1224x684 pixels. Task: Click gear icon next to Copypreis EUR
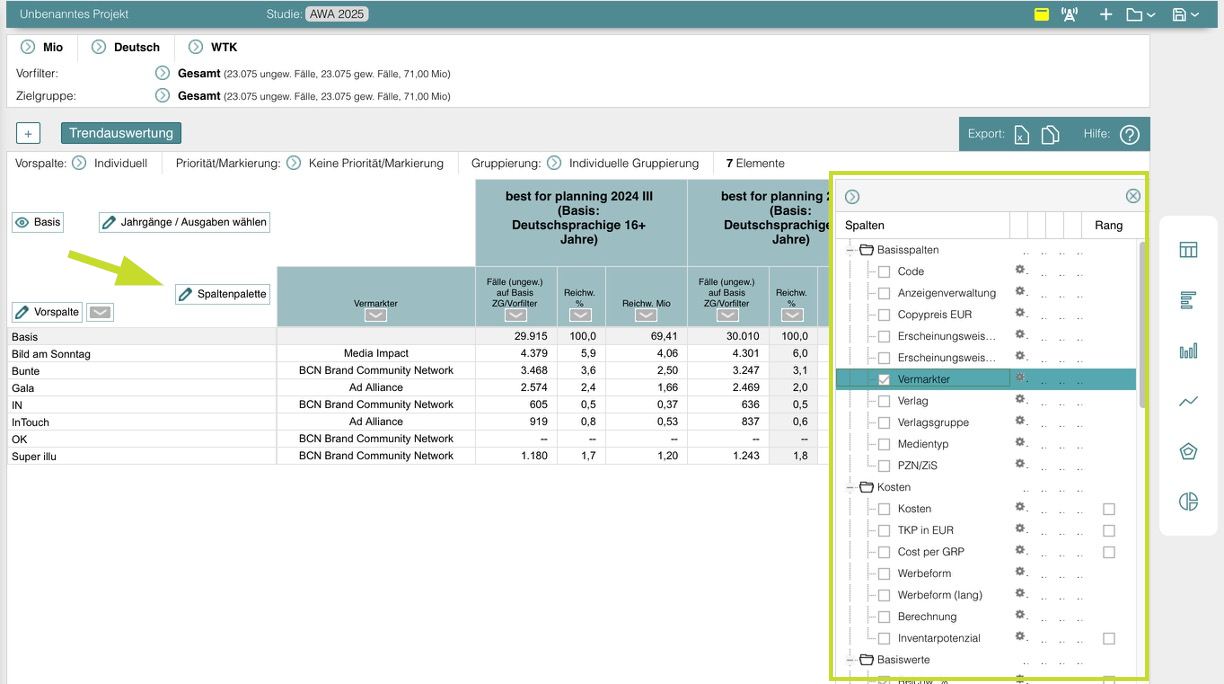(x=1020, y=313)
